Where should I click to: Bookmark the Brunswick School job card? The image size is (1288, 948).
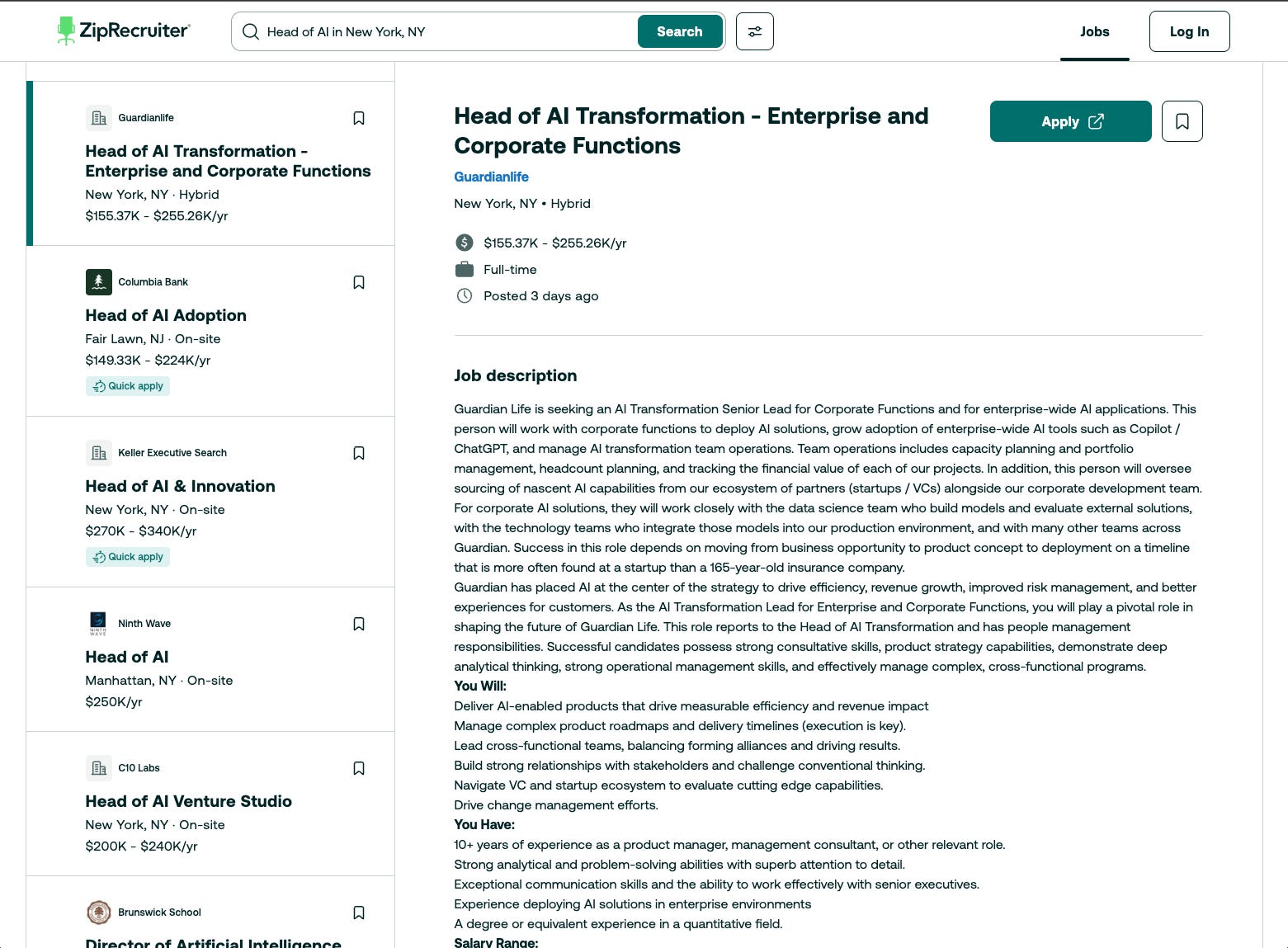coord(359,913)
